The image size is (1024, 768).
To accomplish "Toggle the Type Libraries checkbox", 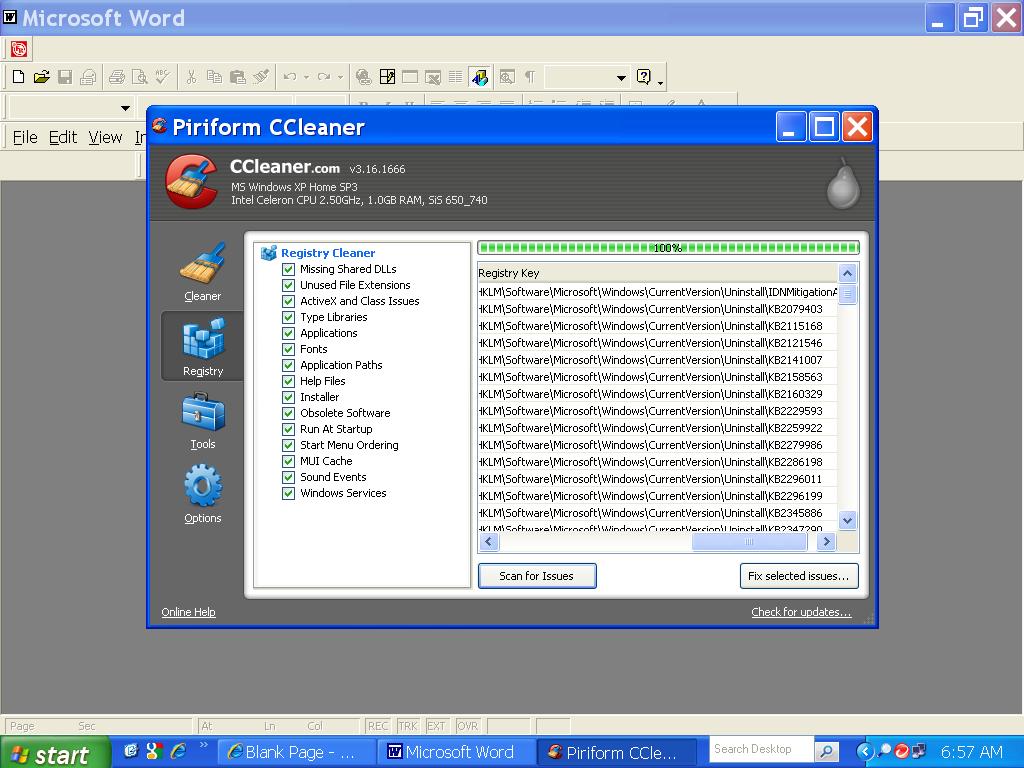I will click(288, 317).
